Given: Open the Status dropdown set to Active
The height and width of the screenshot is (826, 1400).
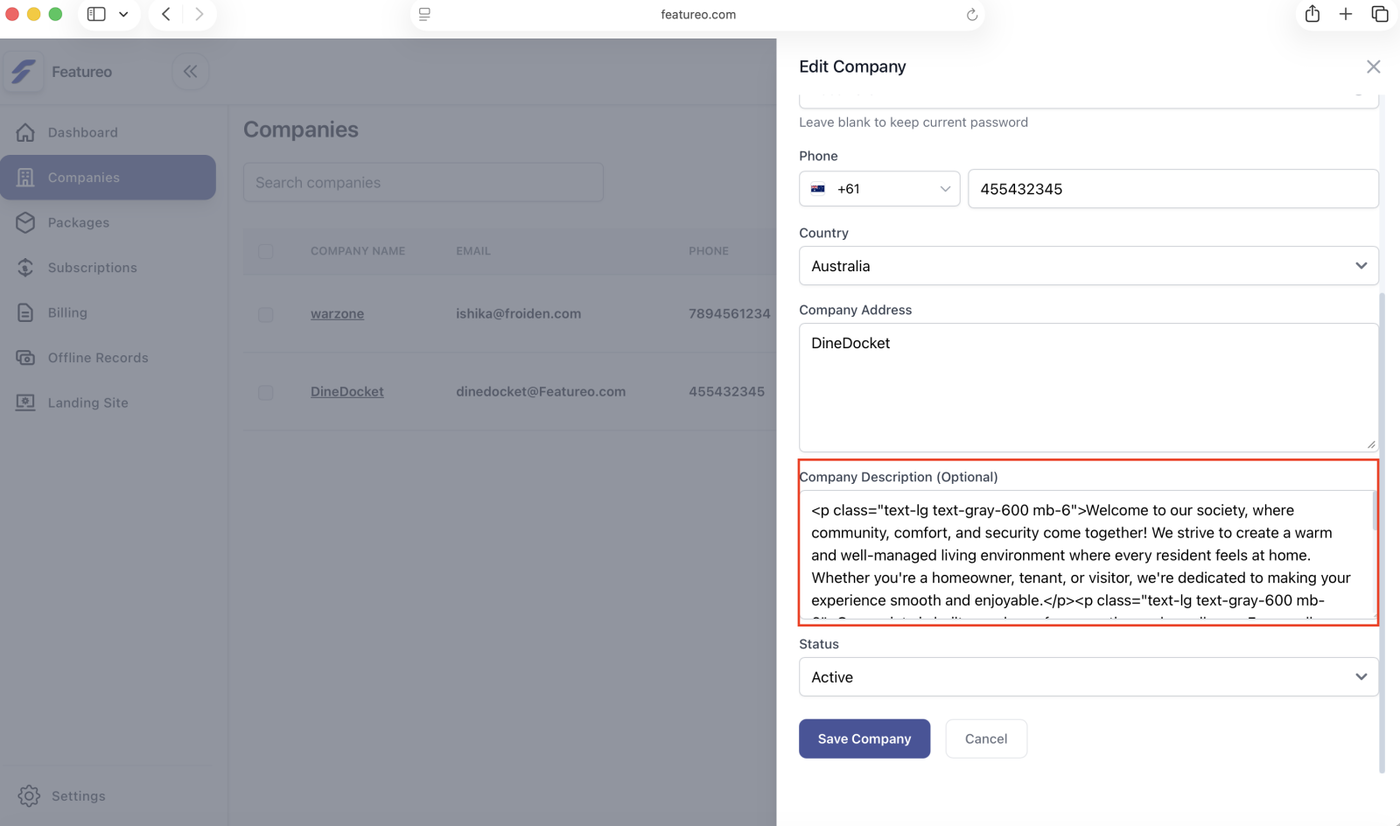Looking at the screenshot, I should tap(1088, 677).
